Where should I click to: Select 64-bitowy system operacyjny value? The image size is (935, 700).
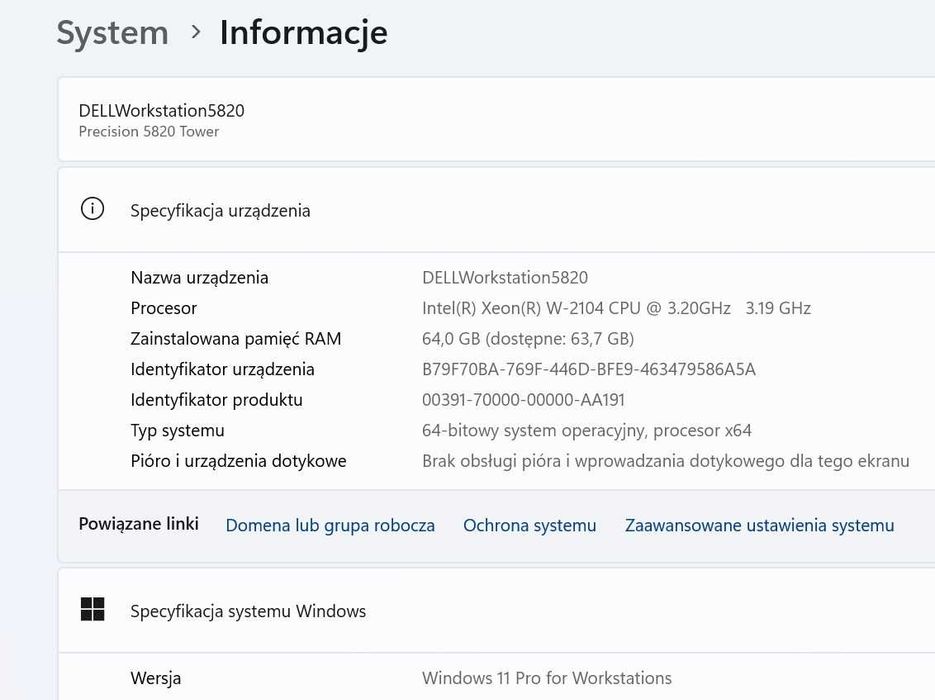pyautogui.click(x=587, y=430)
